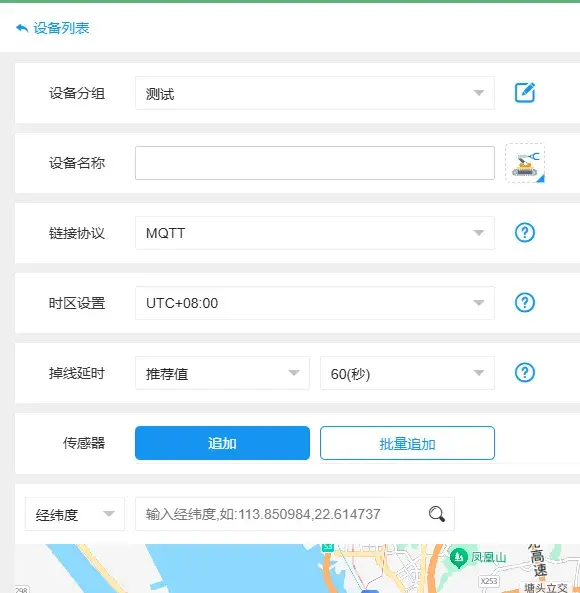Click the 批量追加 button
The image size is (580, 593).
407,443
